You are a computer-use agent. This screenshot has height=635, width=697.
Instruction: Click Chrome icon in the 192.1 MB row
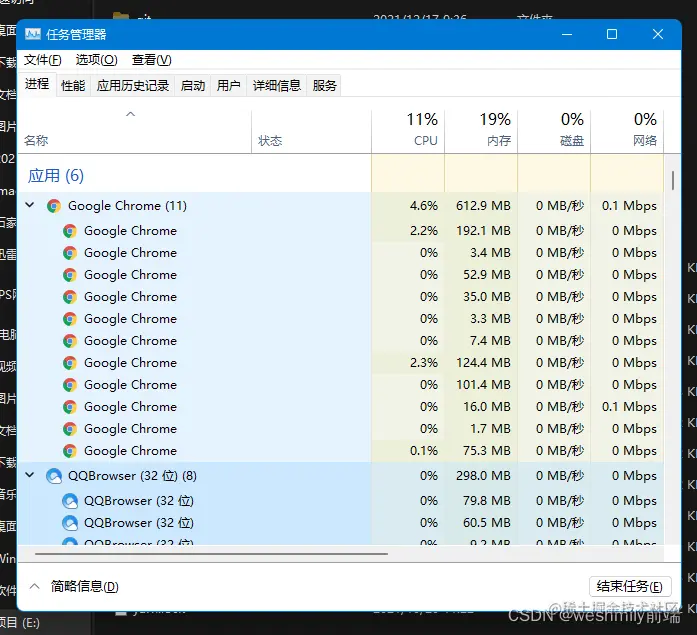click(x=70, y=231)
